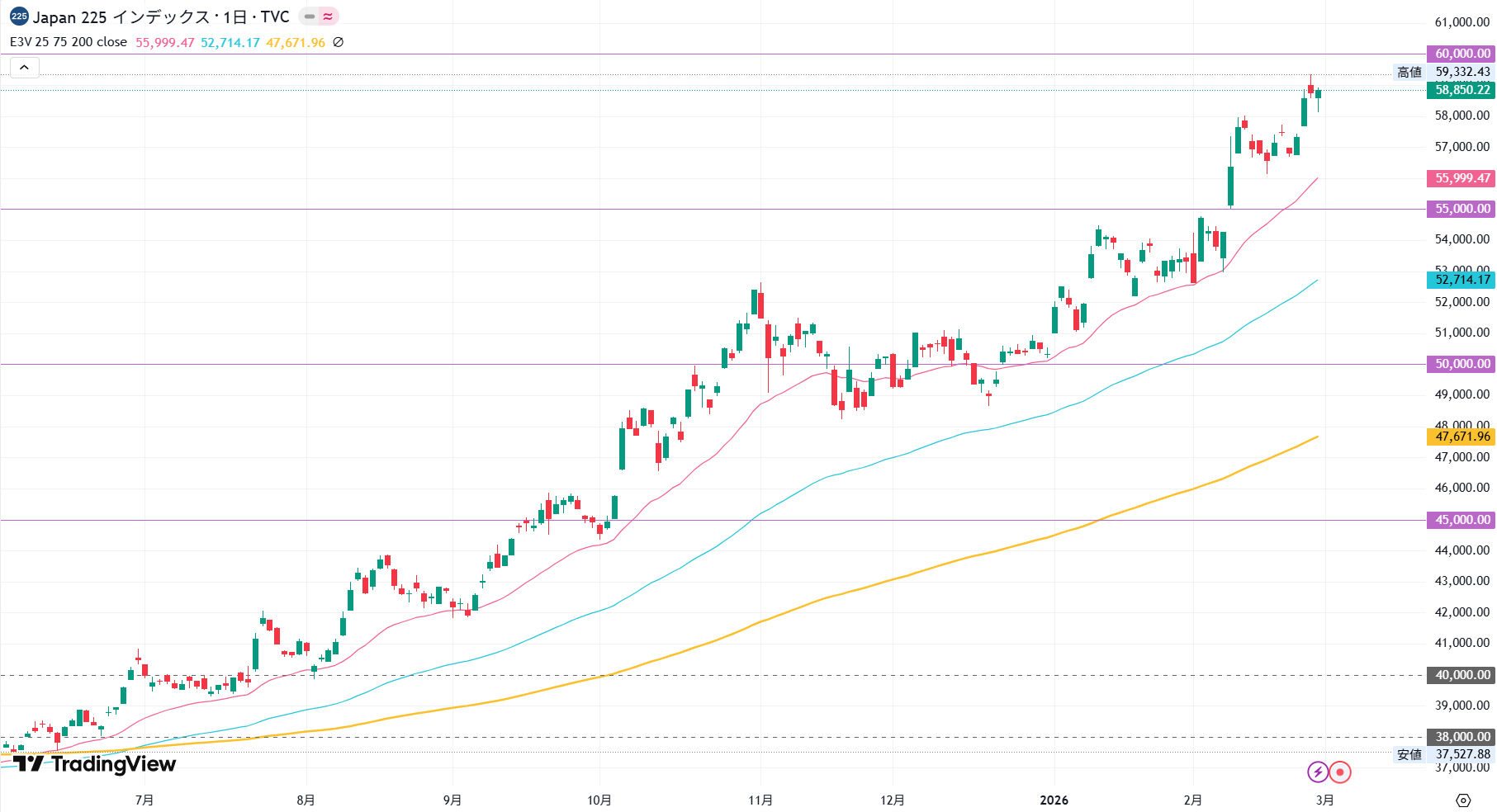Open the Japan 225 インデックス symbol title
1497x812 pixels.
160,17
